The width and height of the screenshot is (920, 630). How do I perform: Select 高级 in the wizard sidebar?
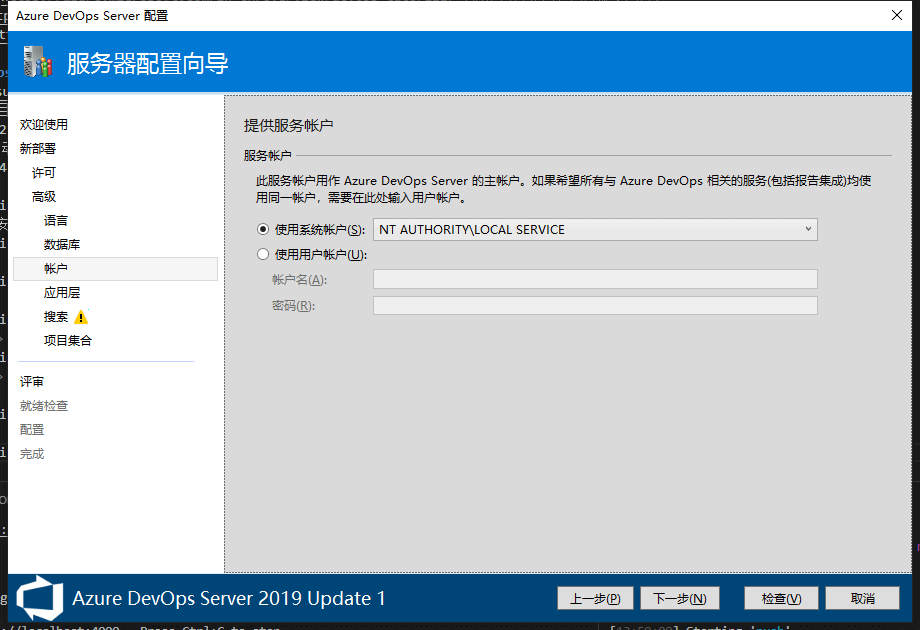(44, 197)
